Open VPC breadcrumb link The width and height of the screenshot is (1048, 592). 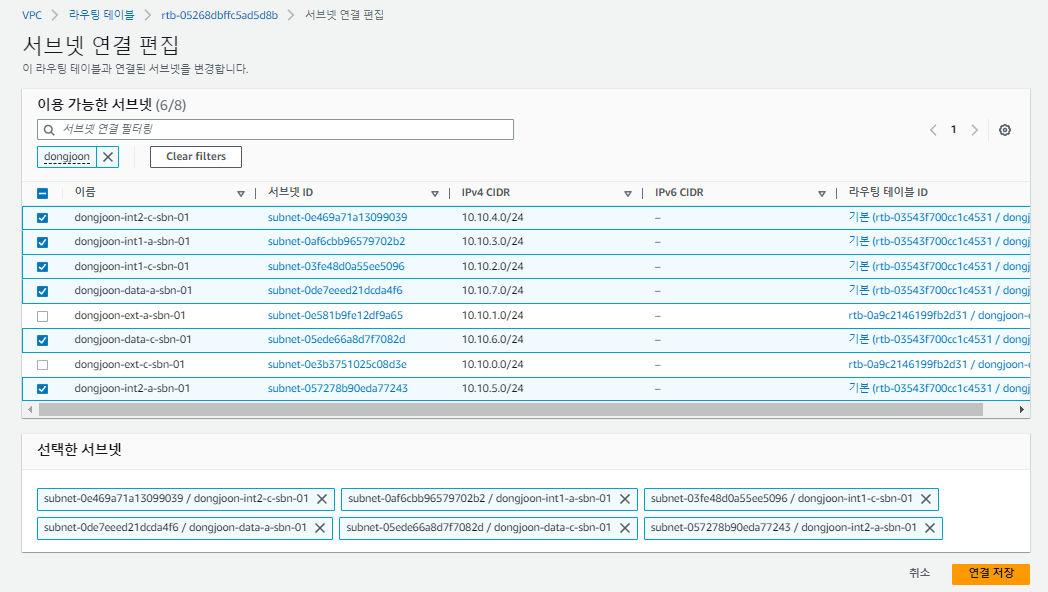(x=31, y=15)
